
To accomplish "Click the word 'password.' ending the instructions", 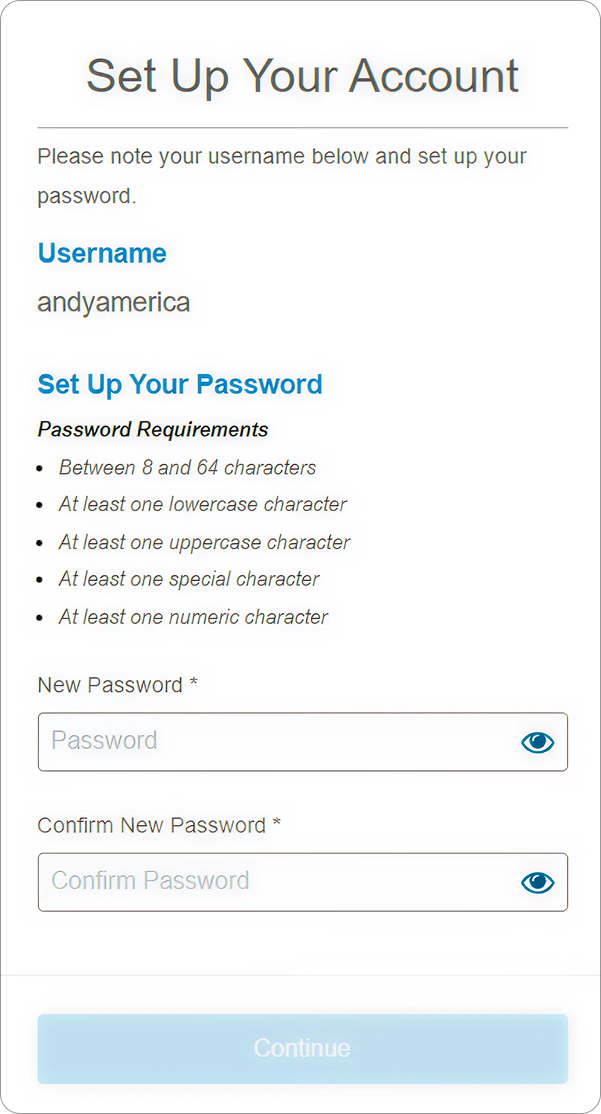I will point(86,196).
